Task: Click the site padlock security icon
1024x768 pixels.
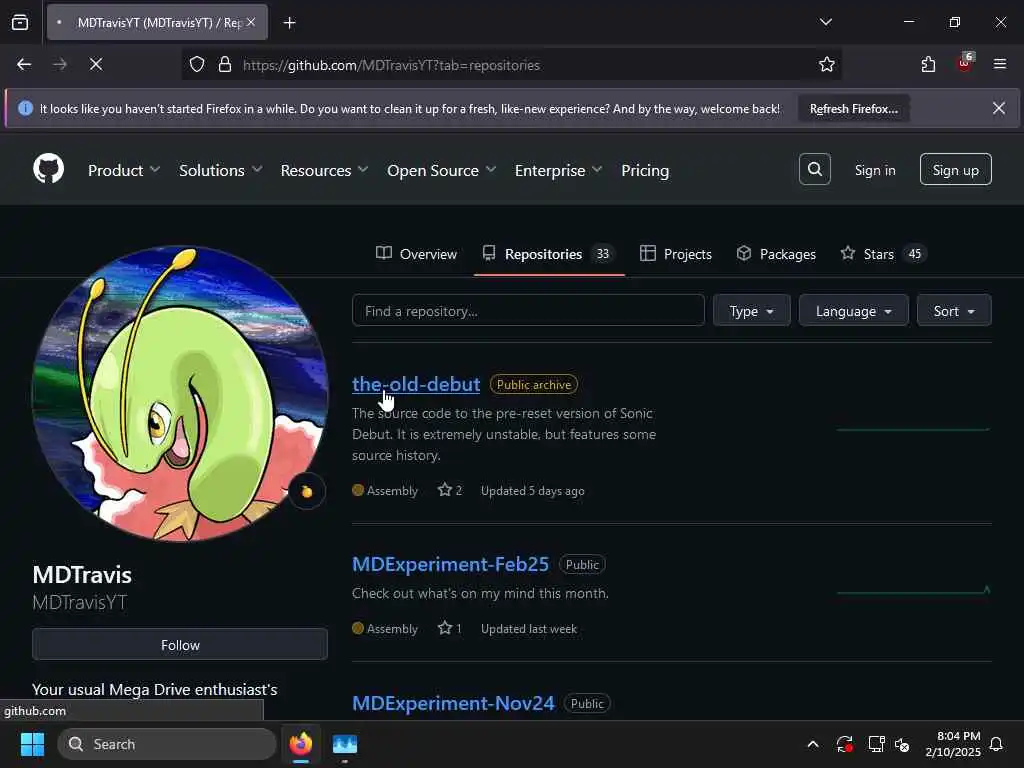Action: pyautogui.click(x=225, y=64)
